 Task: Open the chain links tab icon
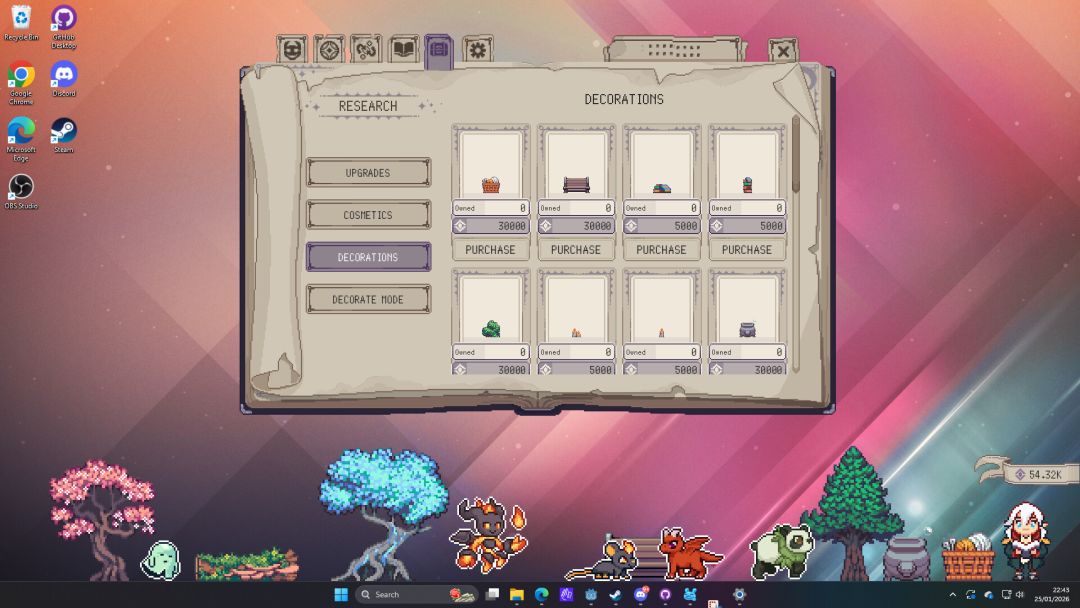(x=366, y=49)
